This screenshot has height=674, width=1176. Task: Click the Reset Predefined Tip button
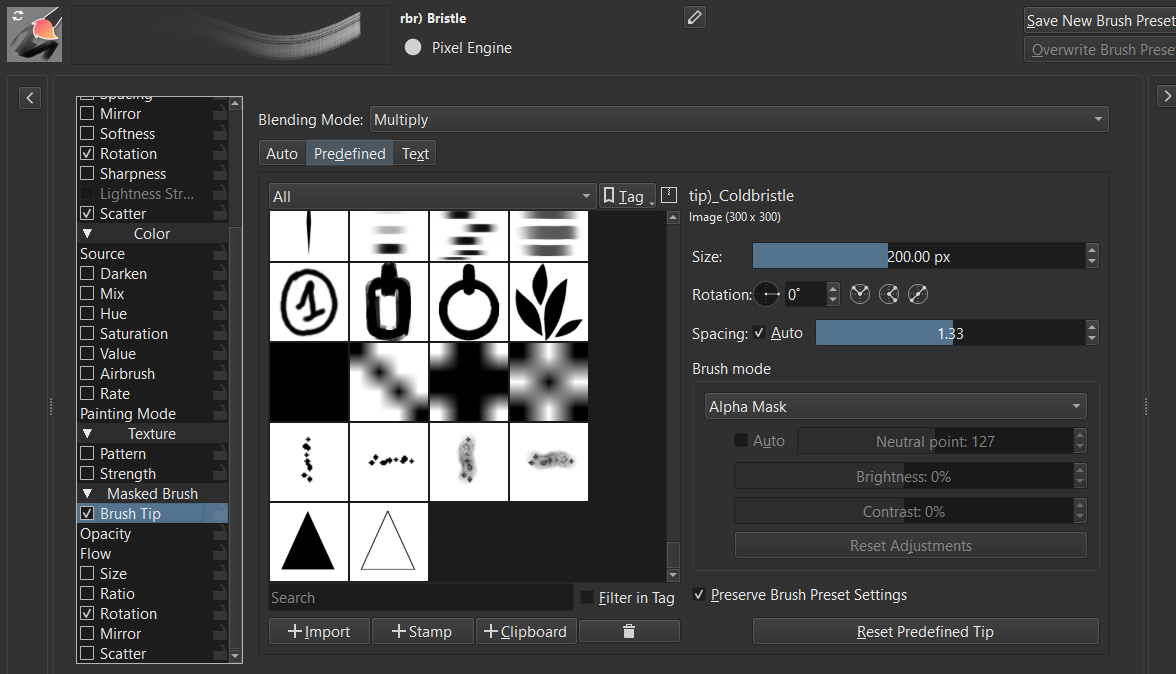(925, 631)
